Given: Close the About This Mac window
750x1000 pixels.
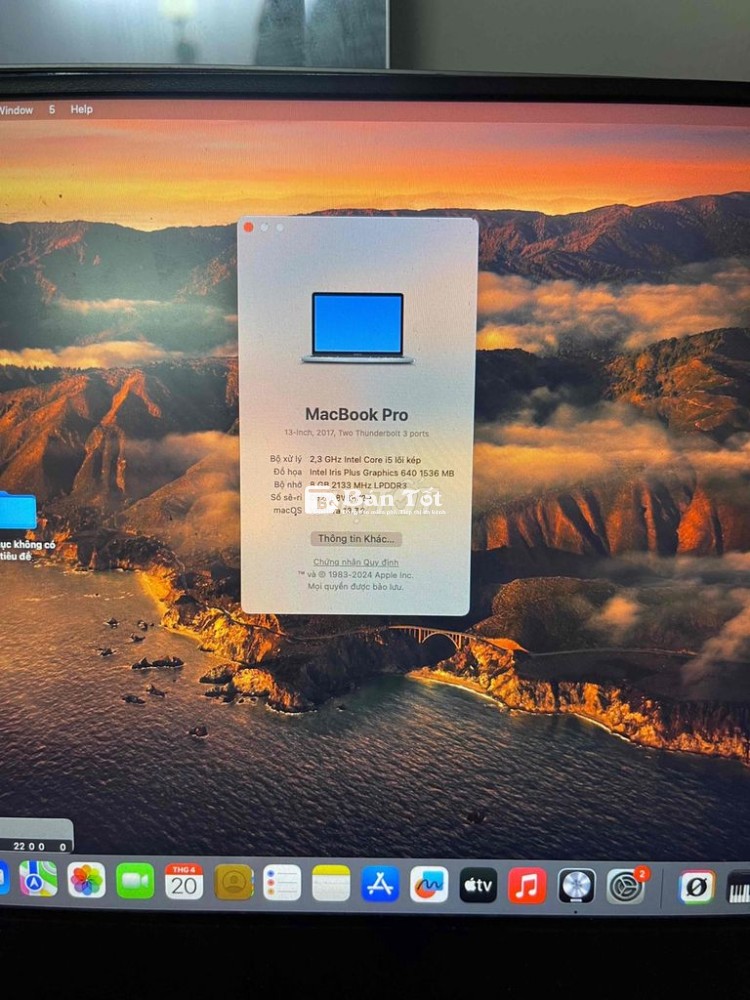Looking at the screenshot, I should point(248,227).
